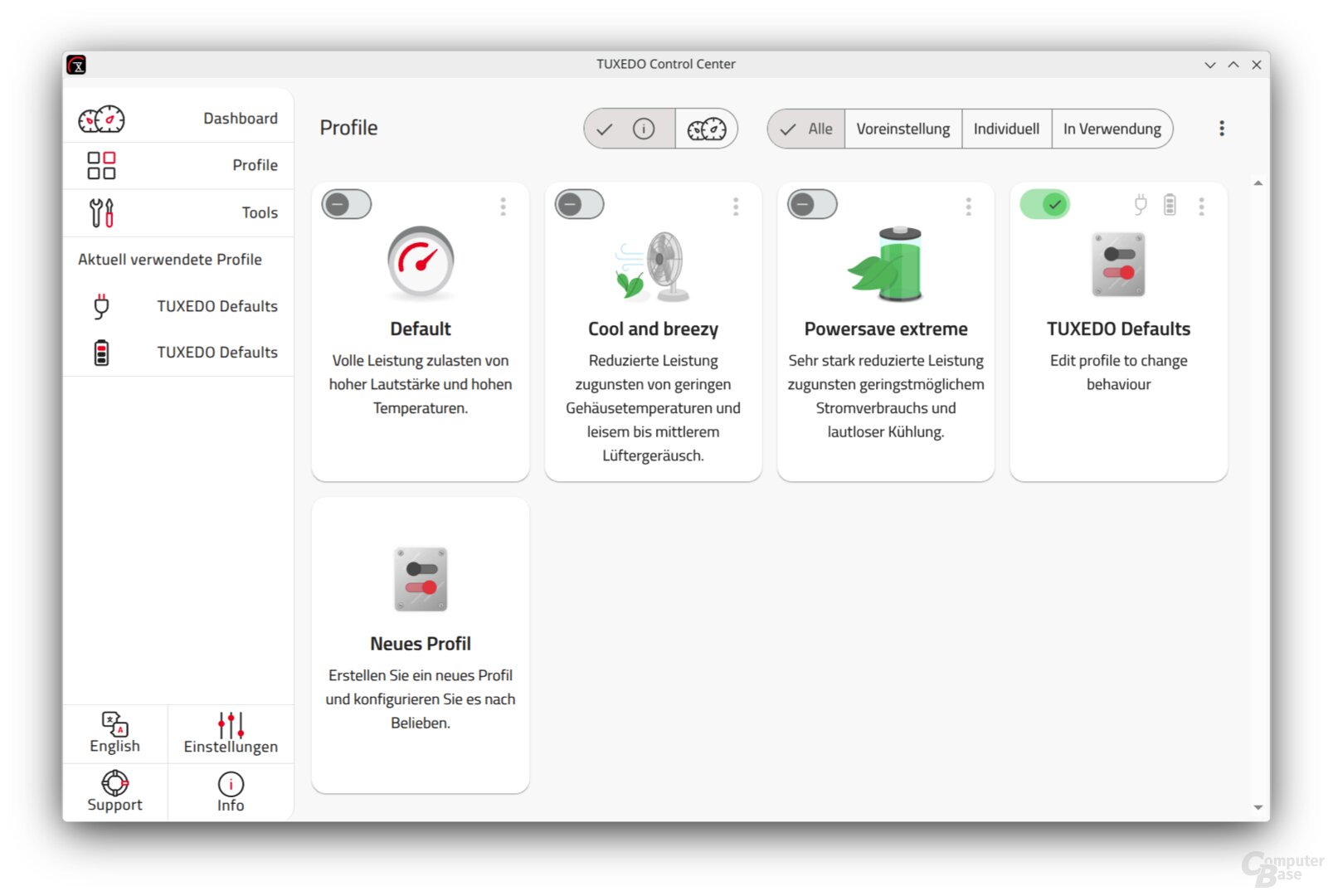Screen dimensions: 1333x896
Task: Click 'Edit profile to change behaviour' text
Action: (1118, 373)
